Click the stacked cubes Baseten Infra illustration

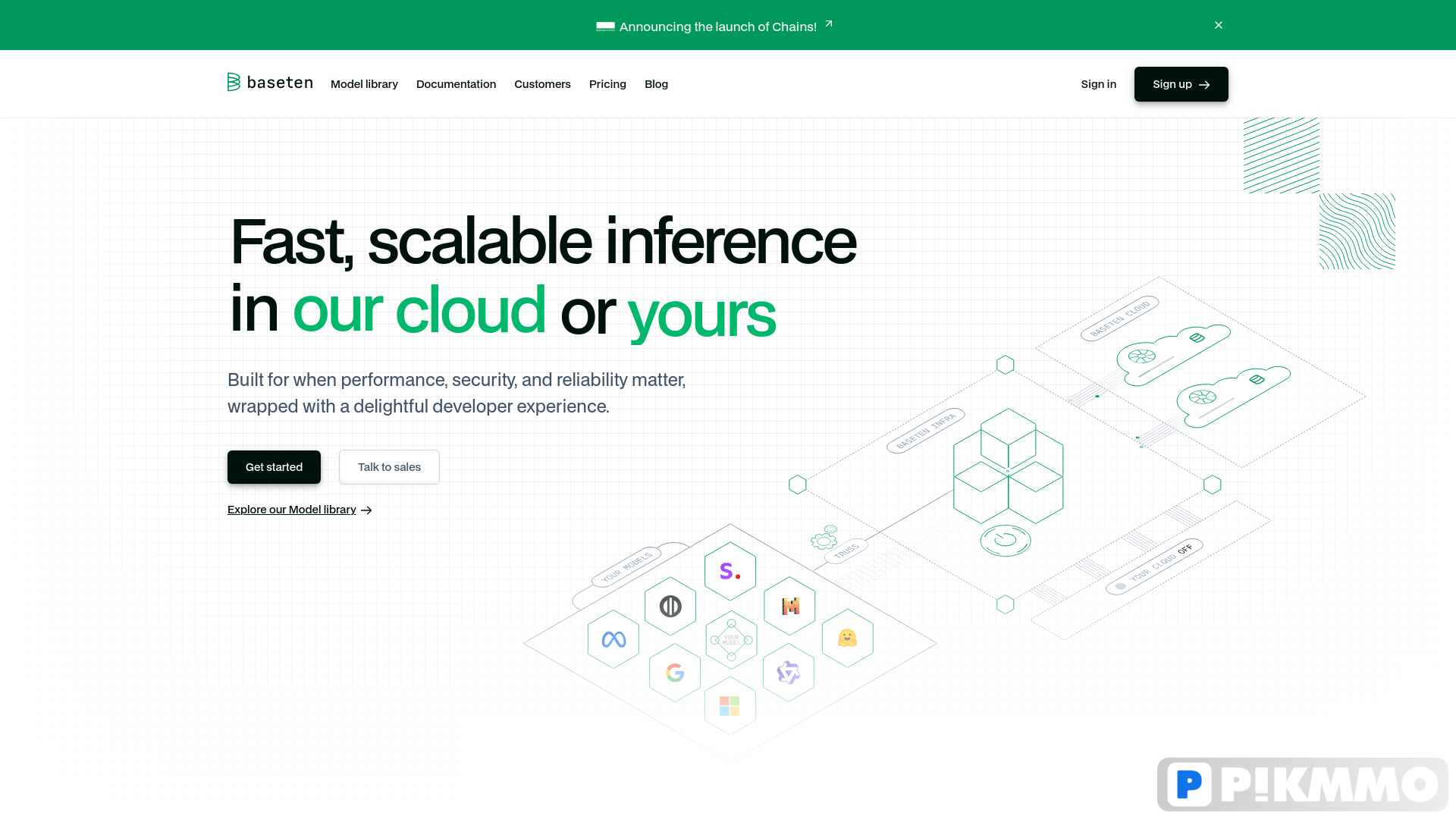pos(1008,466)
